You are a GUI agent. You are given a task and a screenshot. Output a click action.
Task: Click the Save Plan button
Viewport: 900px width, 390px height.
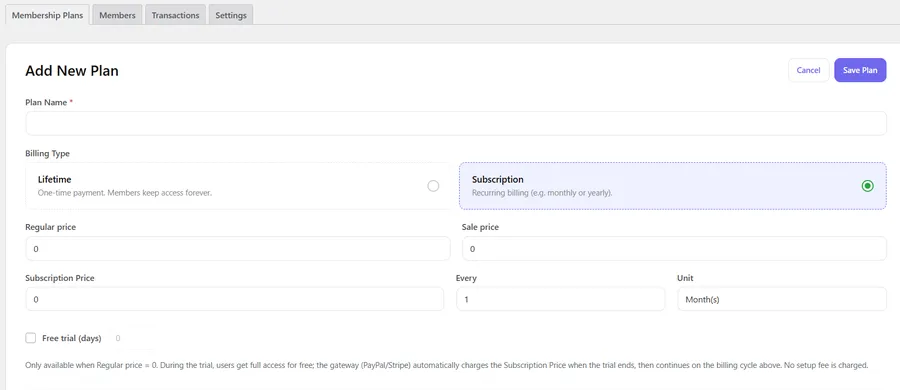[860, 70]
